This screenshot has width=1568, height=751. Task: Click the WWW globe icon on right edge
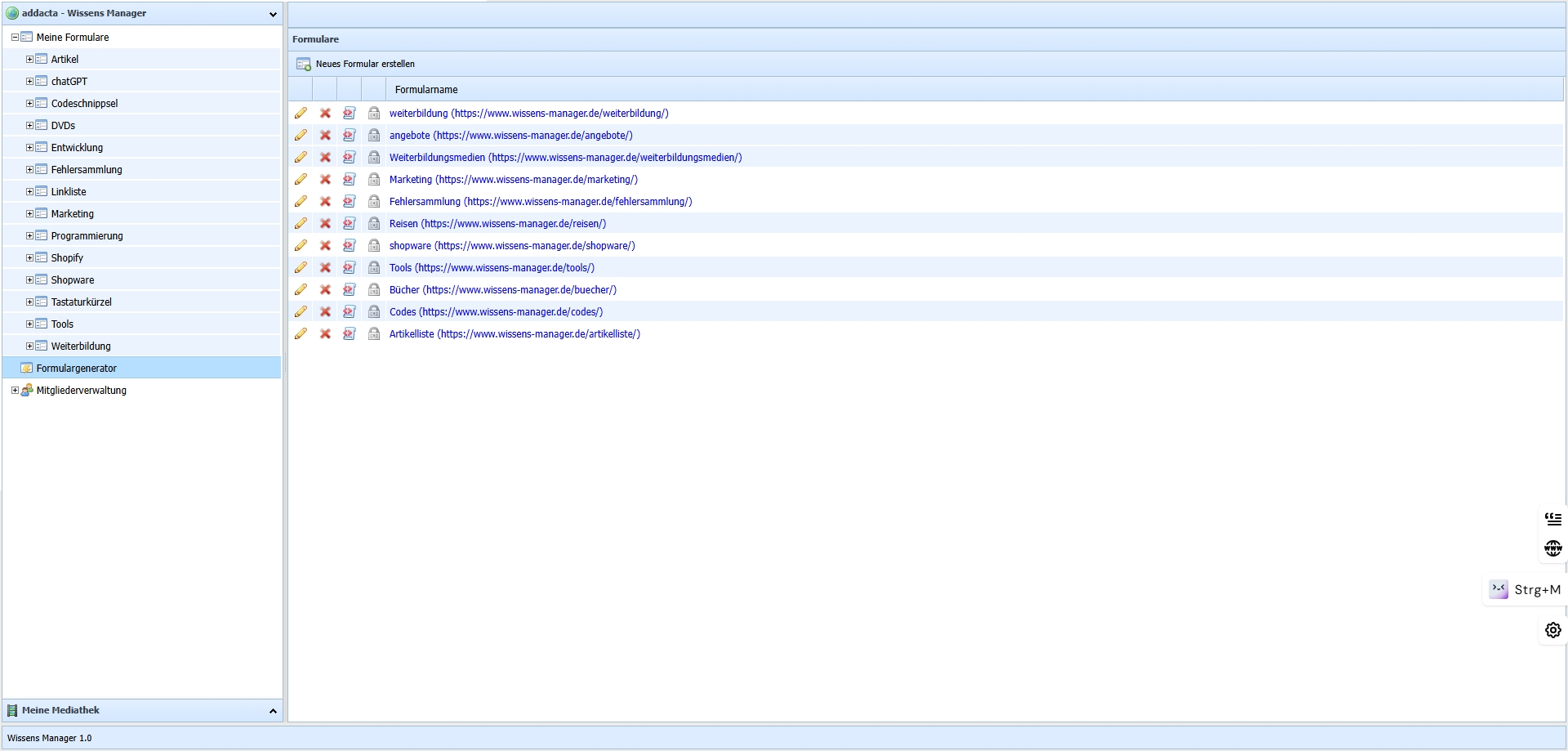click(x=1552, y=548)
